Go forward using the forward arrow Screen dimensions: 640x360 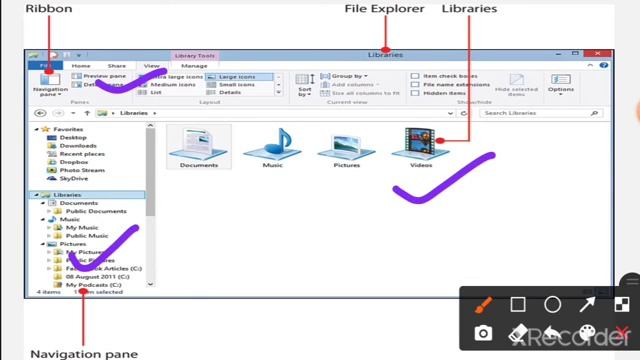coord(58,113)
